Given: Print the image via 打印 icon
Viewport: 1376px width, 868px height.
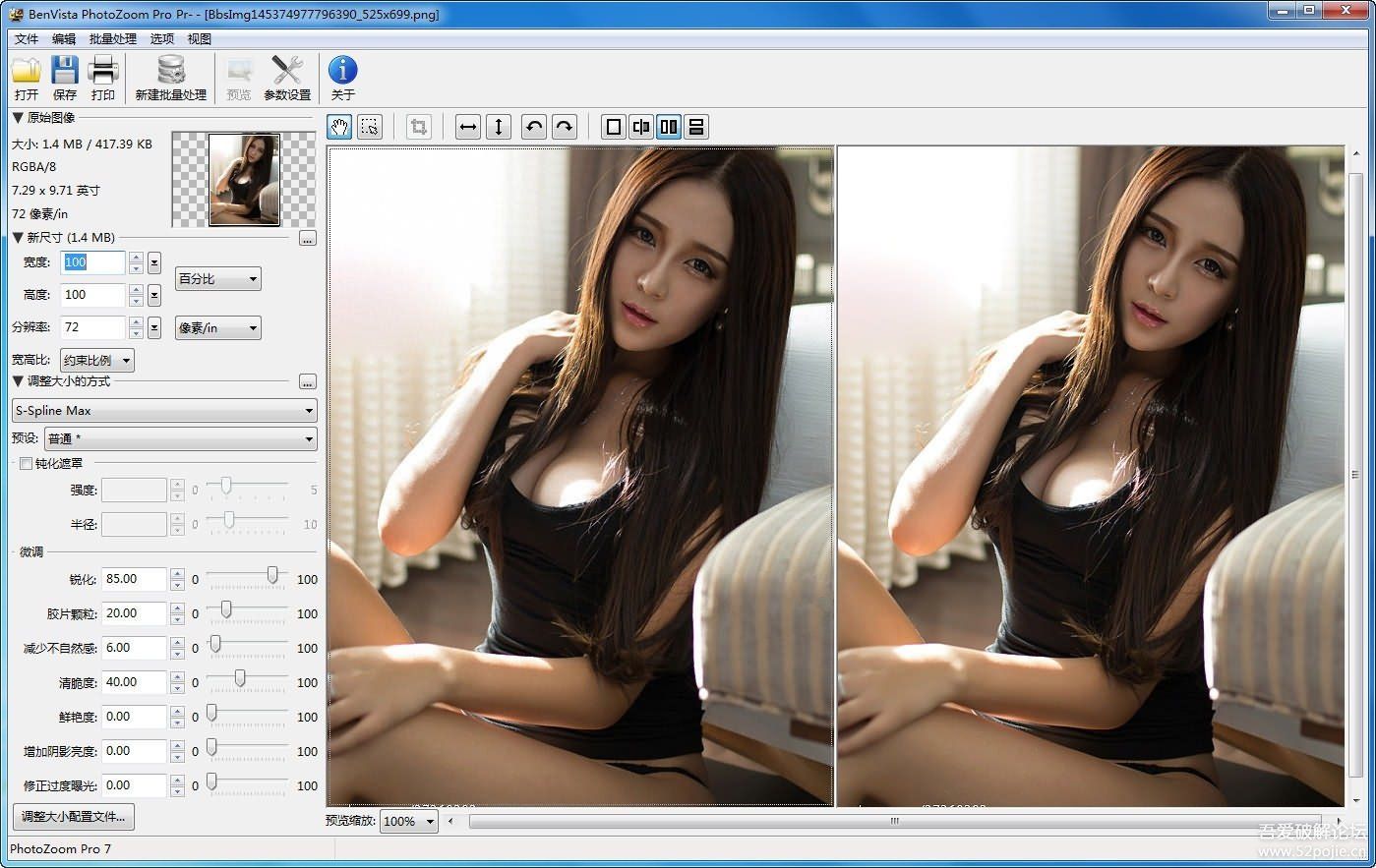Looking at the screenshot, I should [103, 79].
